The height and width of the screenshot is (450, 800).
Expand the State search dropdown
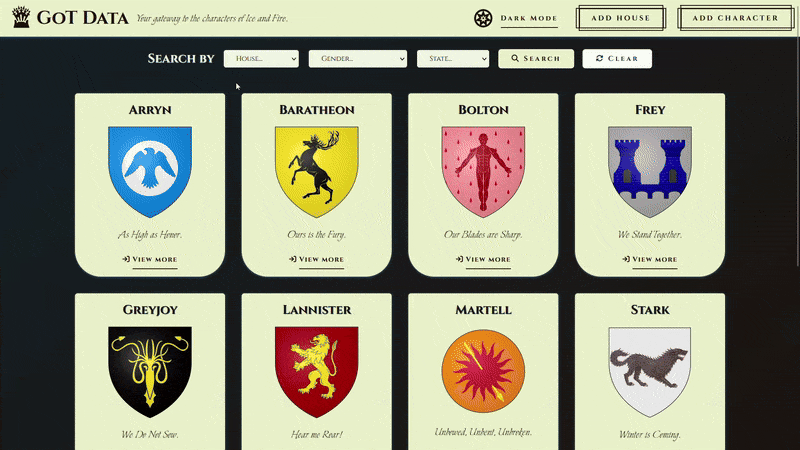point(453,59)
